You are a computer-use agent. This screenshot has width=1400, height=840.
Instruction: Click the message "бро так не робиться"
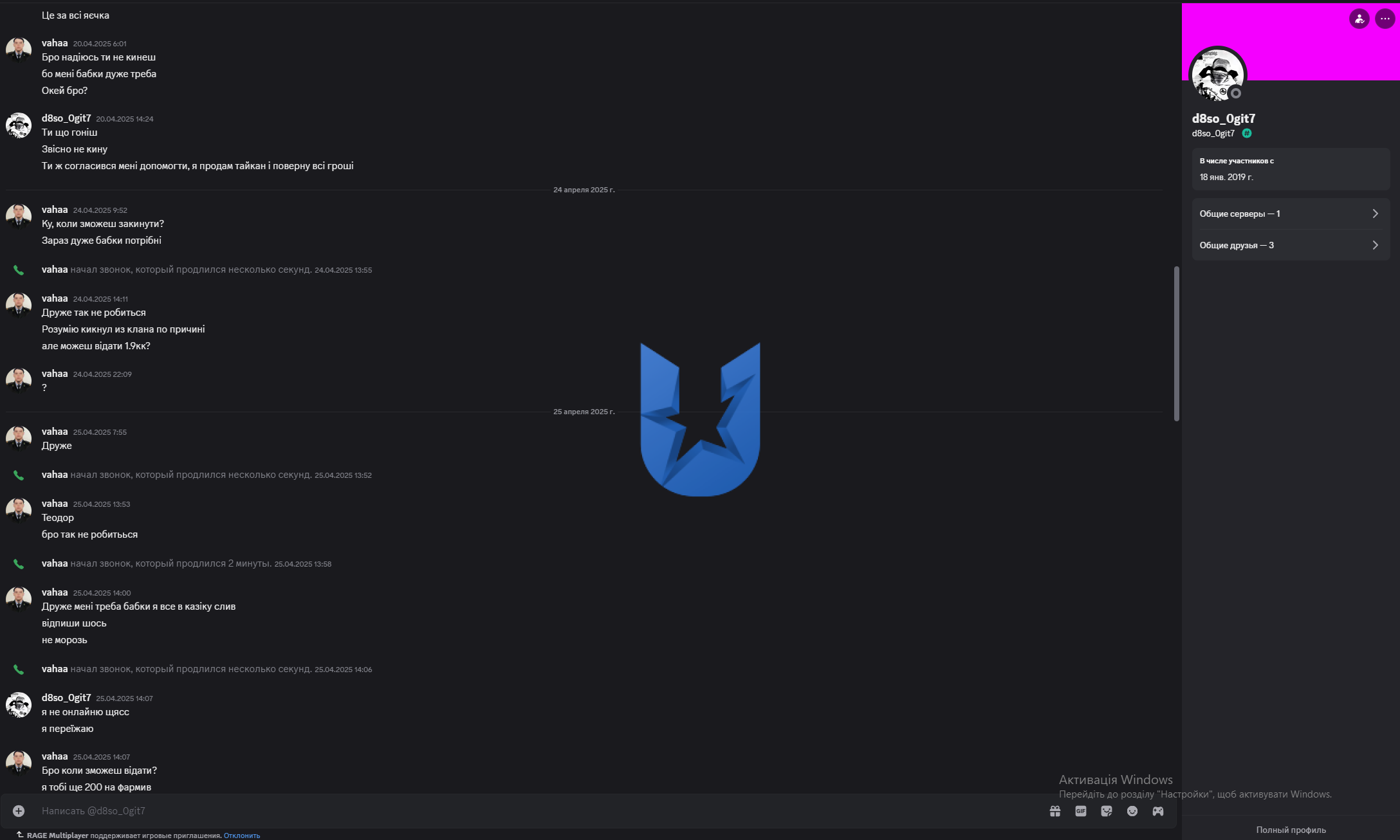click(x=89, y=534)
